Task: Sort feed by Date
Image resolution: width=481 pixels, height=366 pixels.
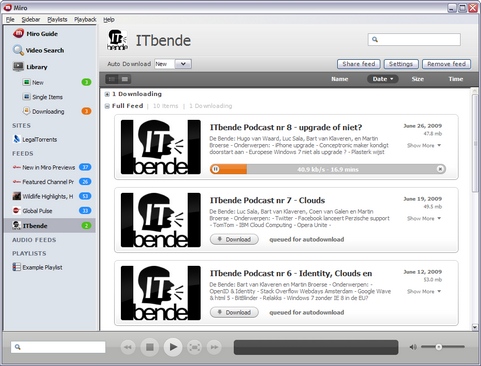Action: pyautogui.click(x=383, y=79)
